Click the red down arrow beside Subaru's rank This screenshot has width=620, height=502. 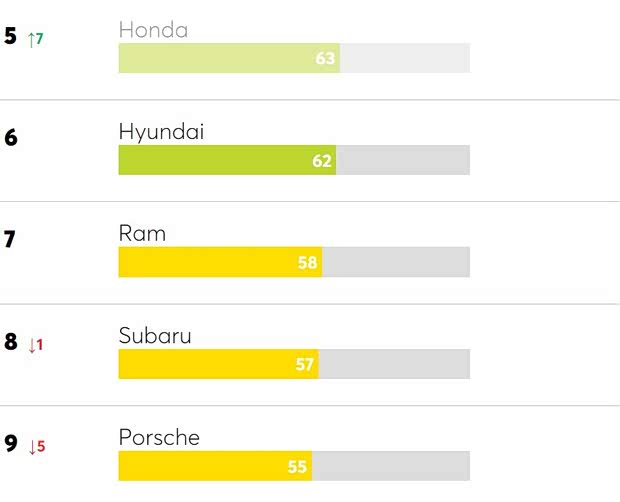point(33,345)
